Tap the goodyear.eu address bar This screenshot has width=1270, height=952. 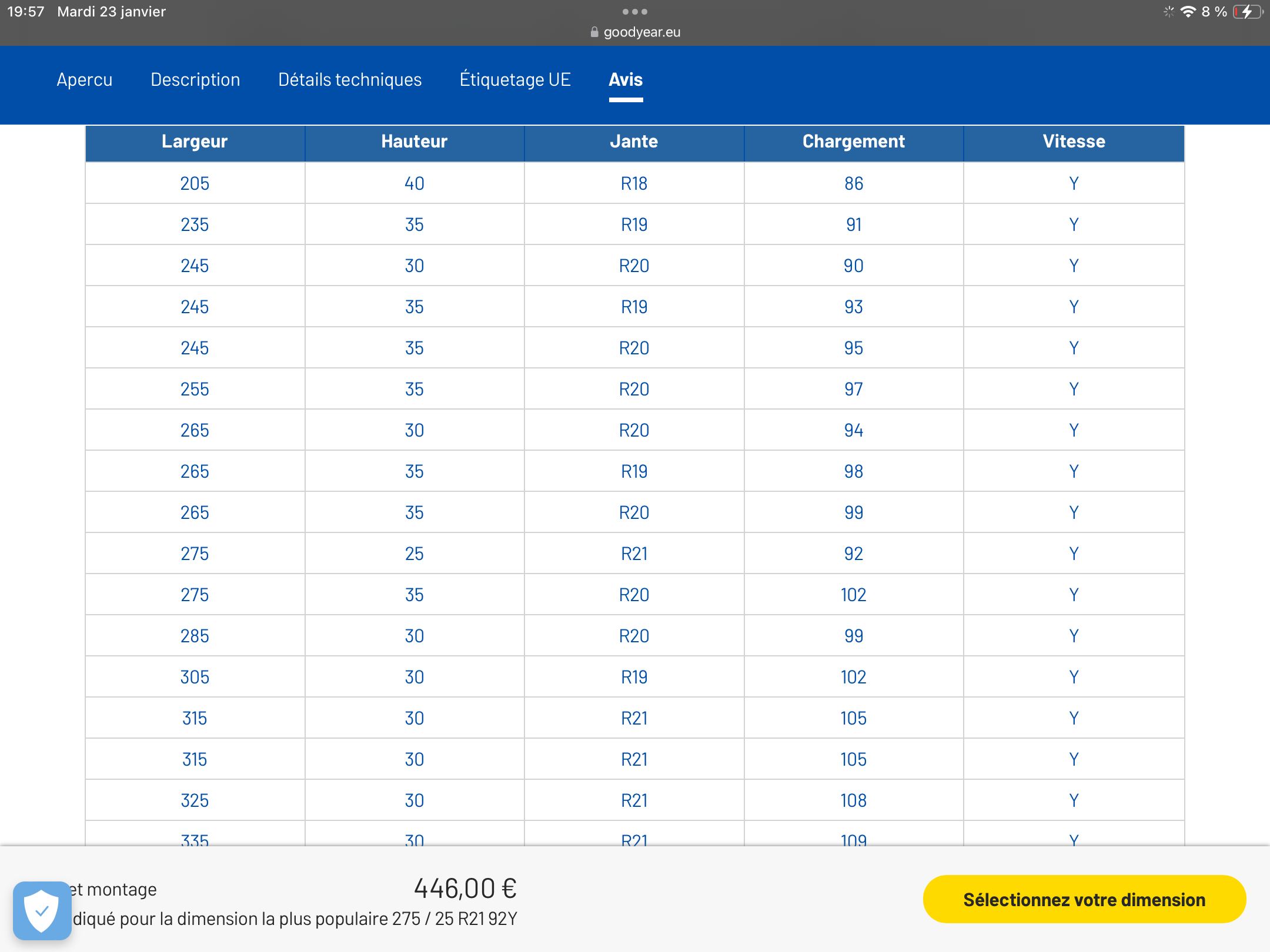[635, 32]
